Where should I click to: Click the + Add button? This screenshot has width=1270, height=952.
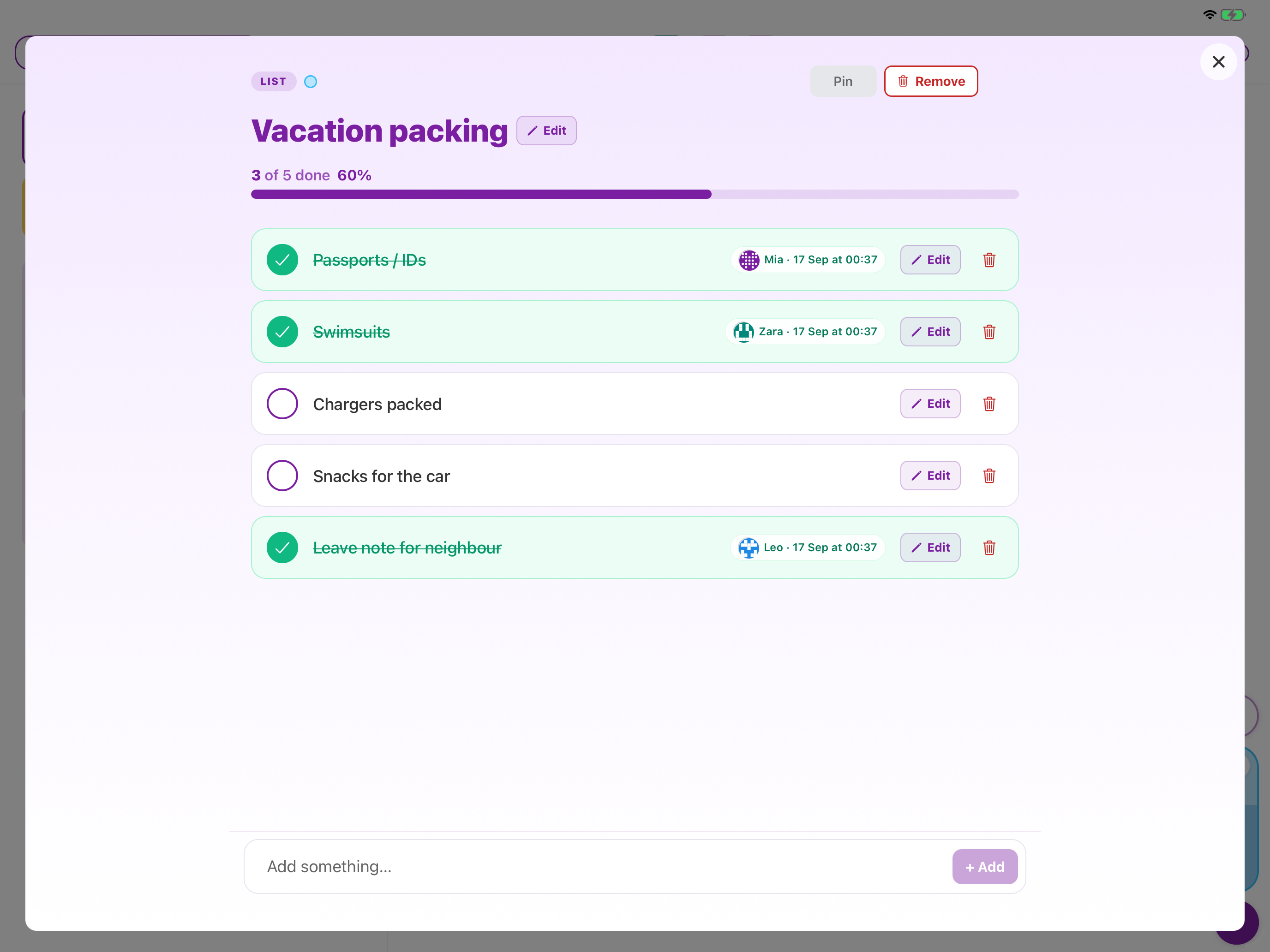(985, 867)
